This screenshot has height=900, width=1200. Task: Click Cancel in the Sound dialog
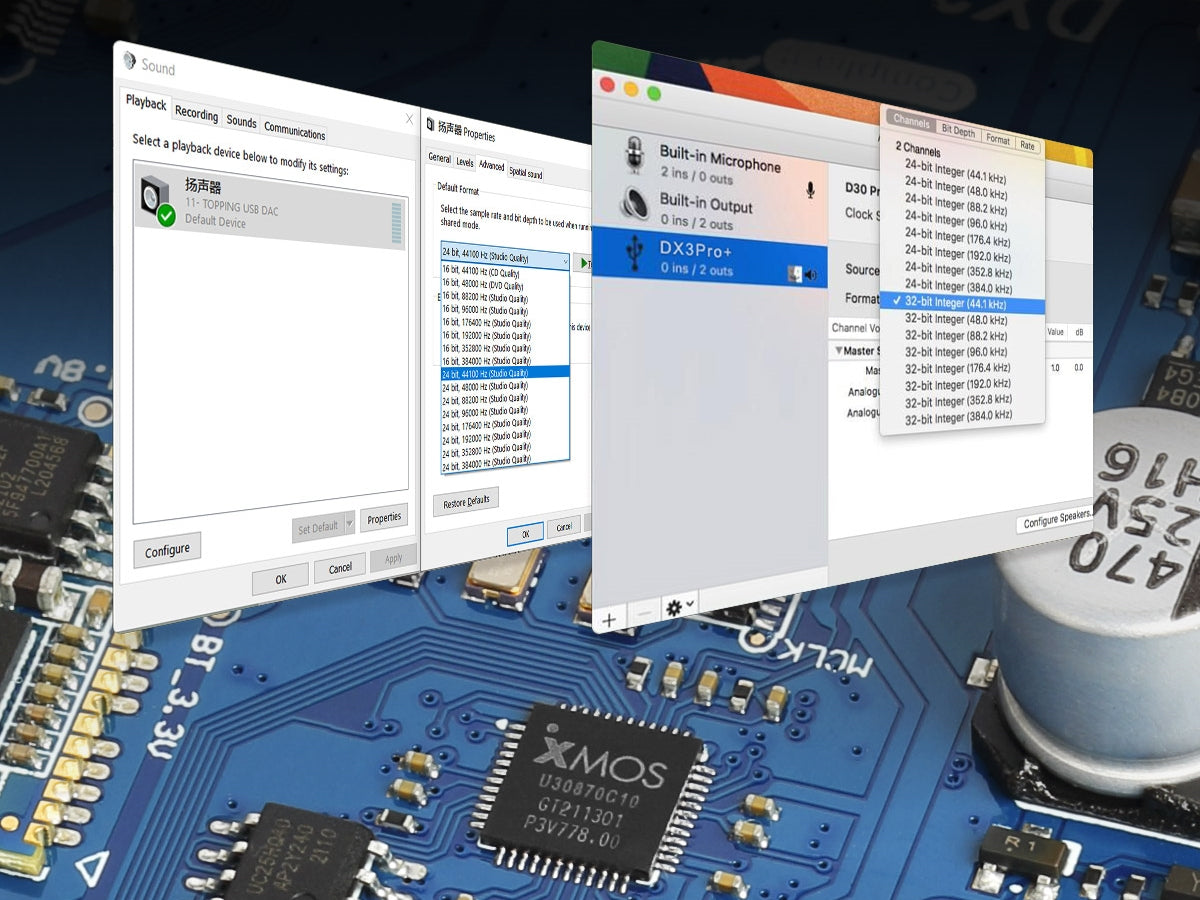pos(340,568)
